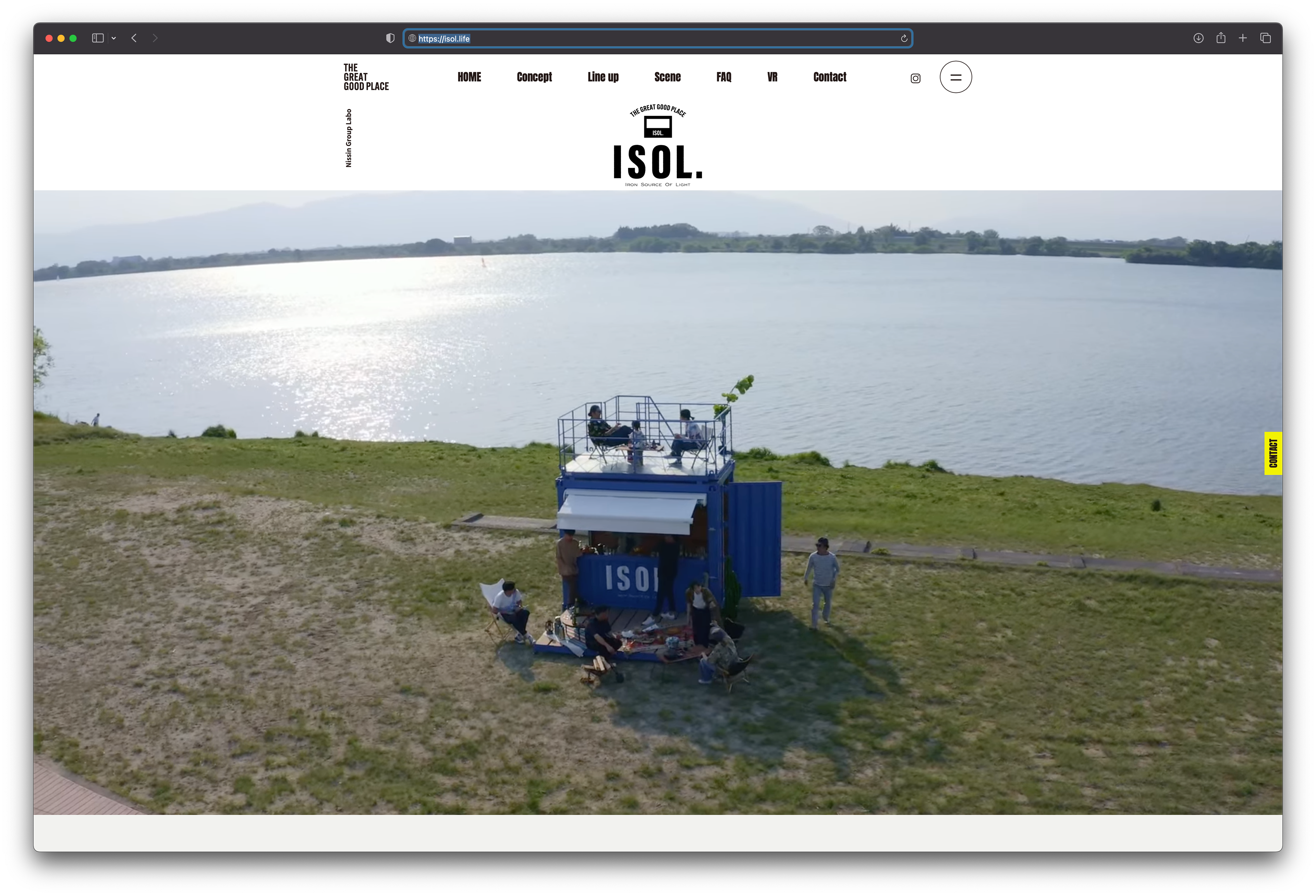Select the HOME menu item
The image size is (1316, 896).
[469, 77]
